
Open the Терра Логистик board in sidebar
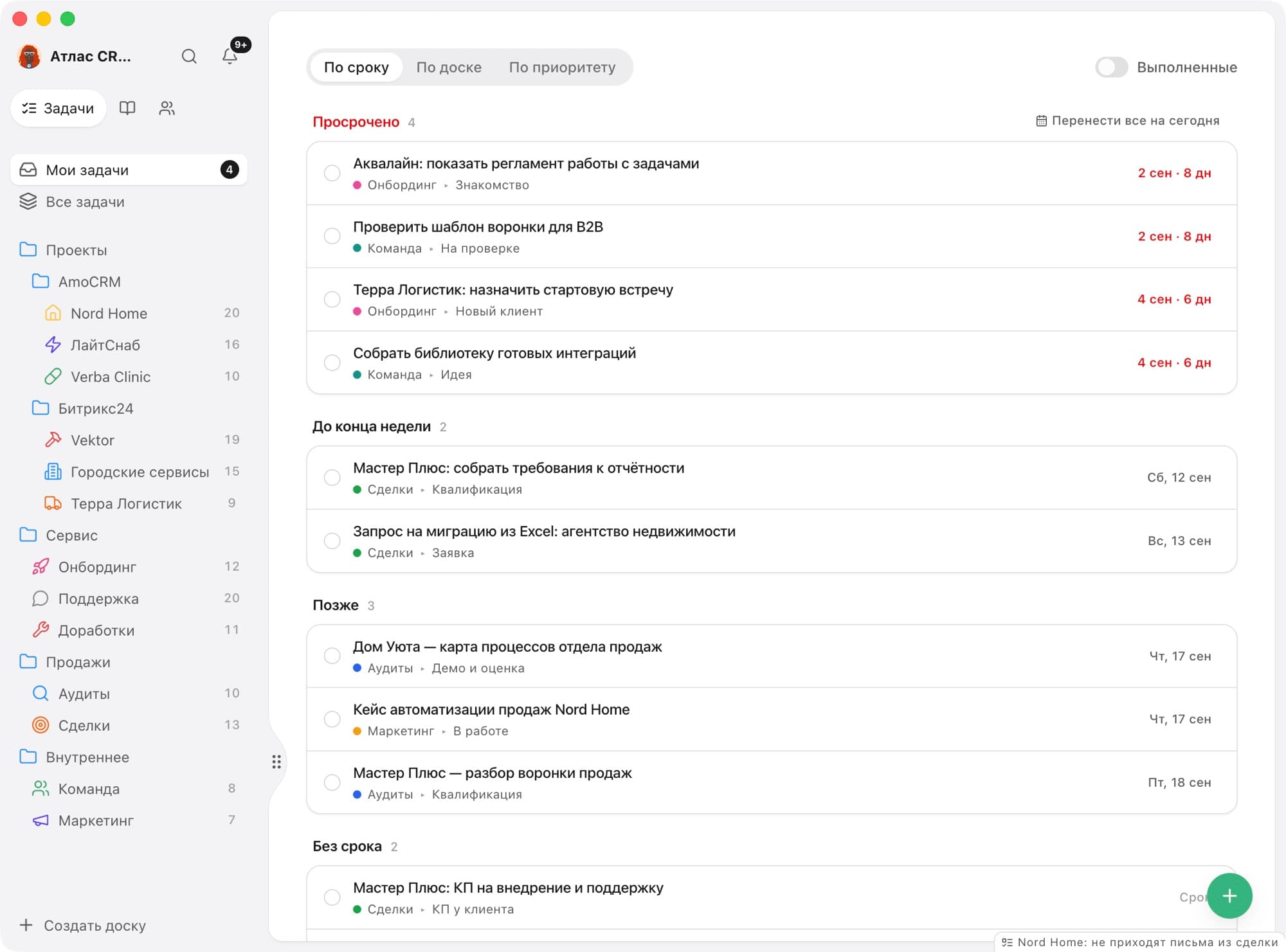129,503
